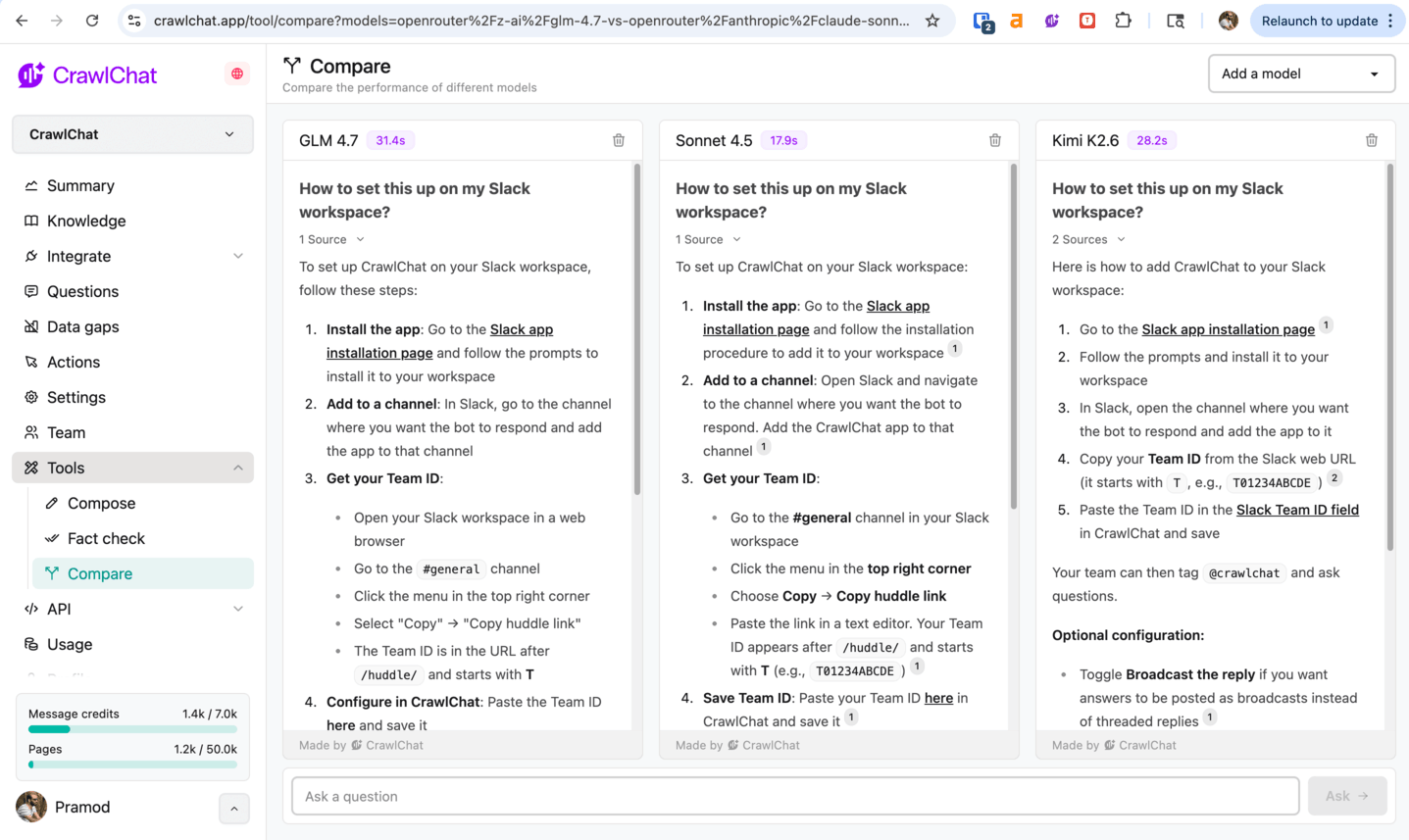The width and height of the screenshot is (1409, 840).
Task: Reload the current page
Action: pos(92,21)
